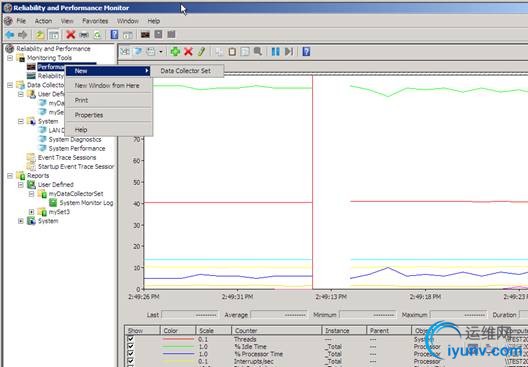Click the Highlight pencil icon

[x=201, y=52]
